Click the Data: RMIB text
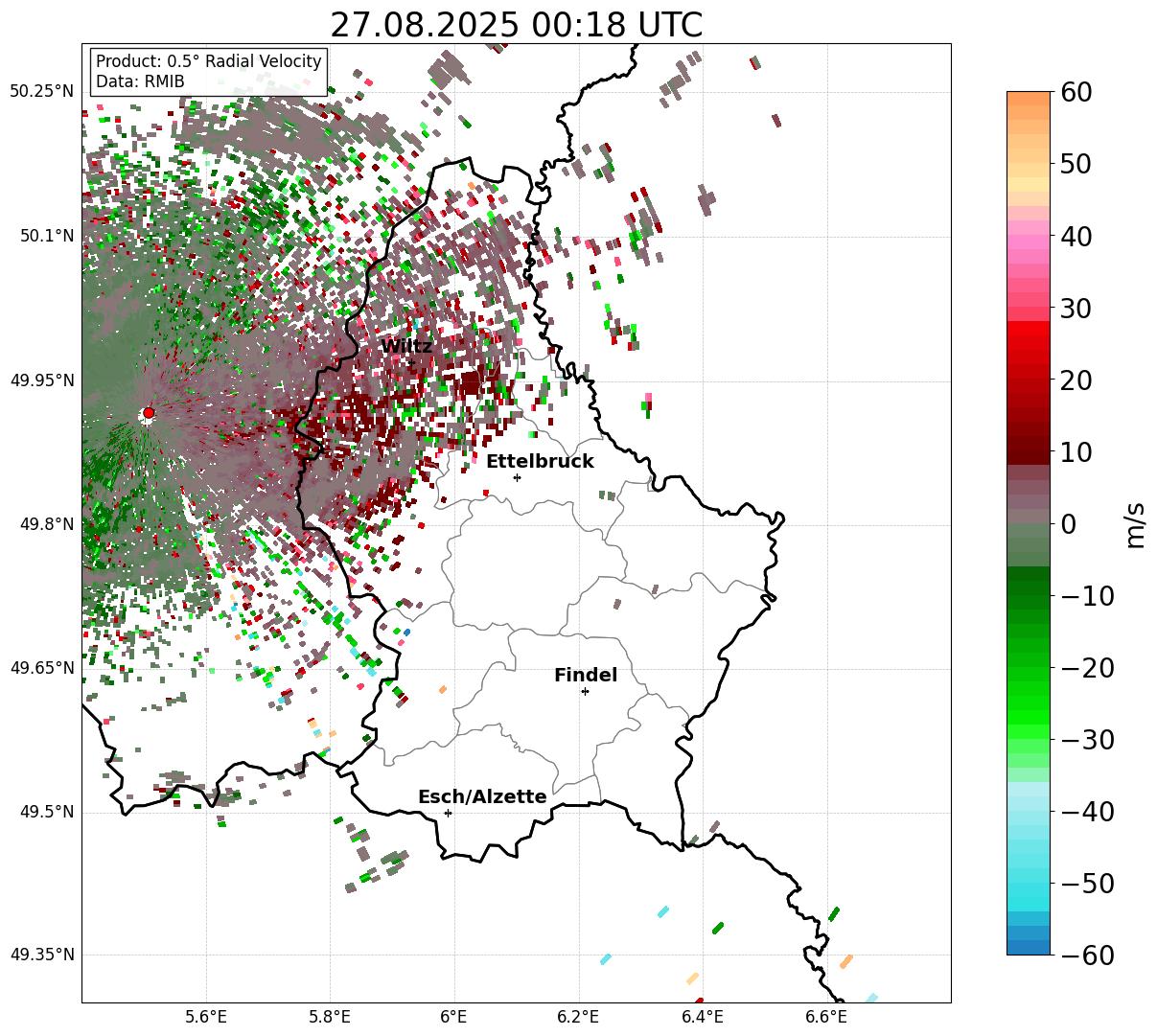This screenshot has width=1157, height=1036. 140,81
